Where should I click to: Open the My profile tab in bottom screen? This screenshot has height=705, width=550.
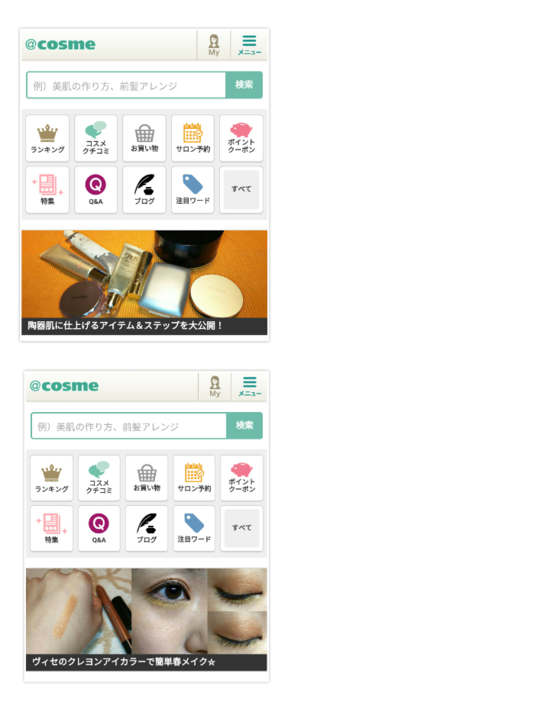[x=215, y=386]
